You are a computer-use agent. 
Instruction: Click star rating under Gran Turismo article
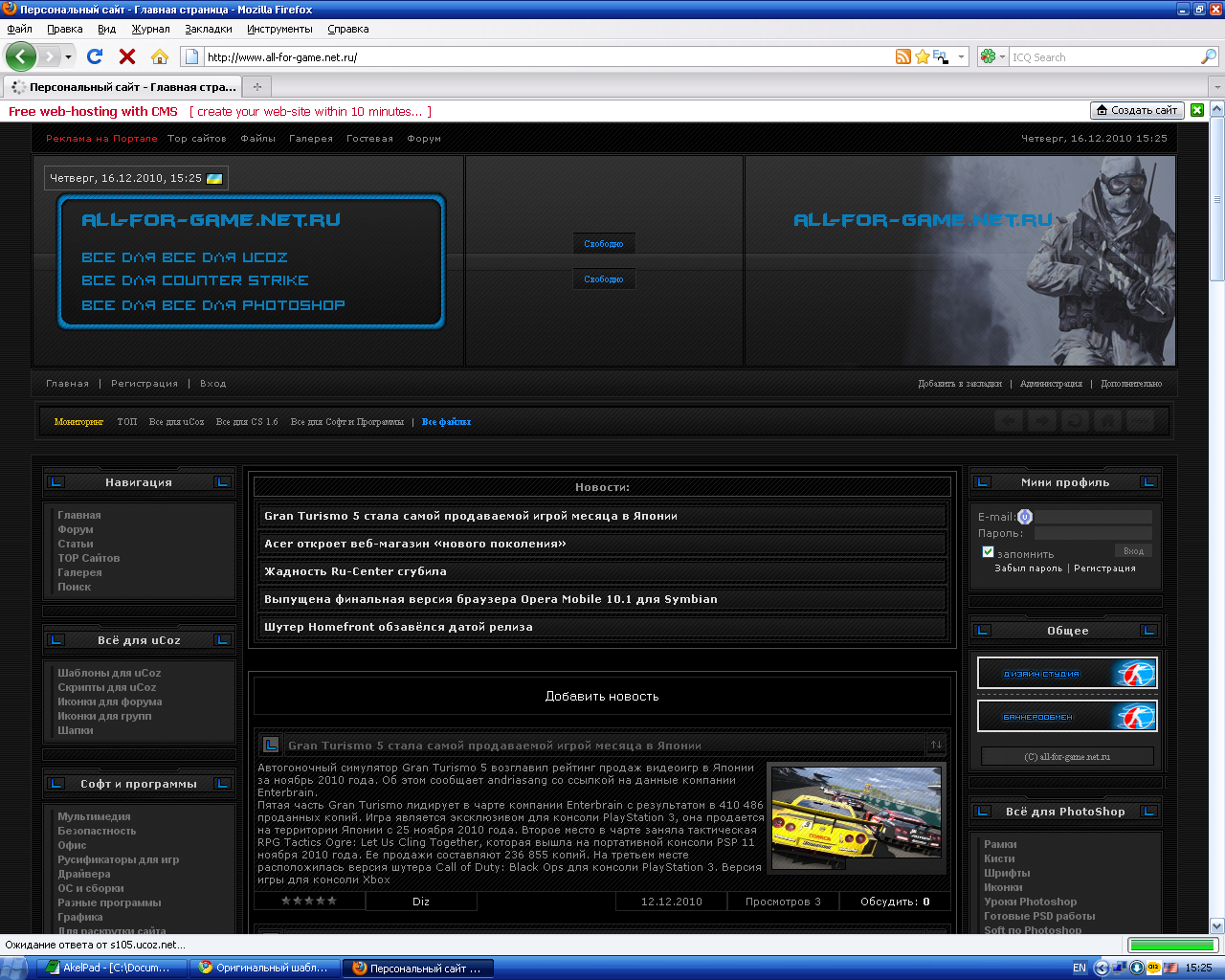(308, 902)
